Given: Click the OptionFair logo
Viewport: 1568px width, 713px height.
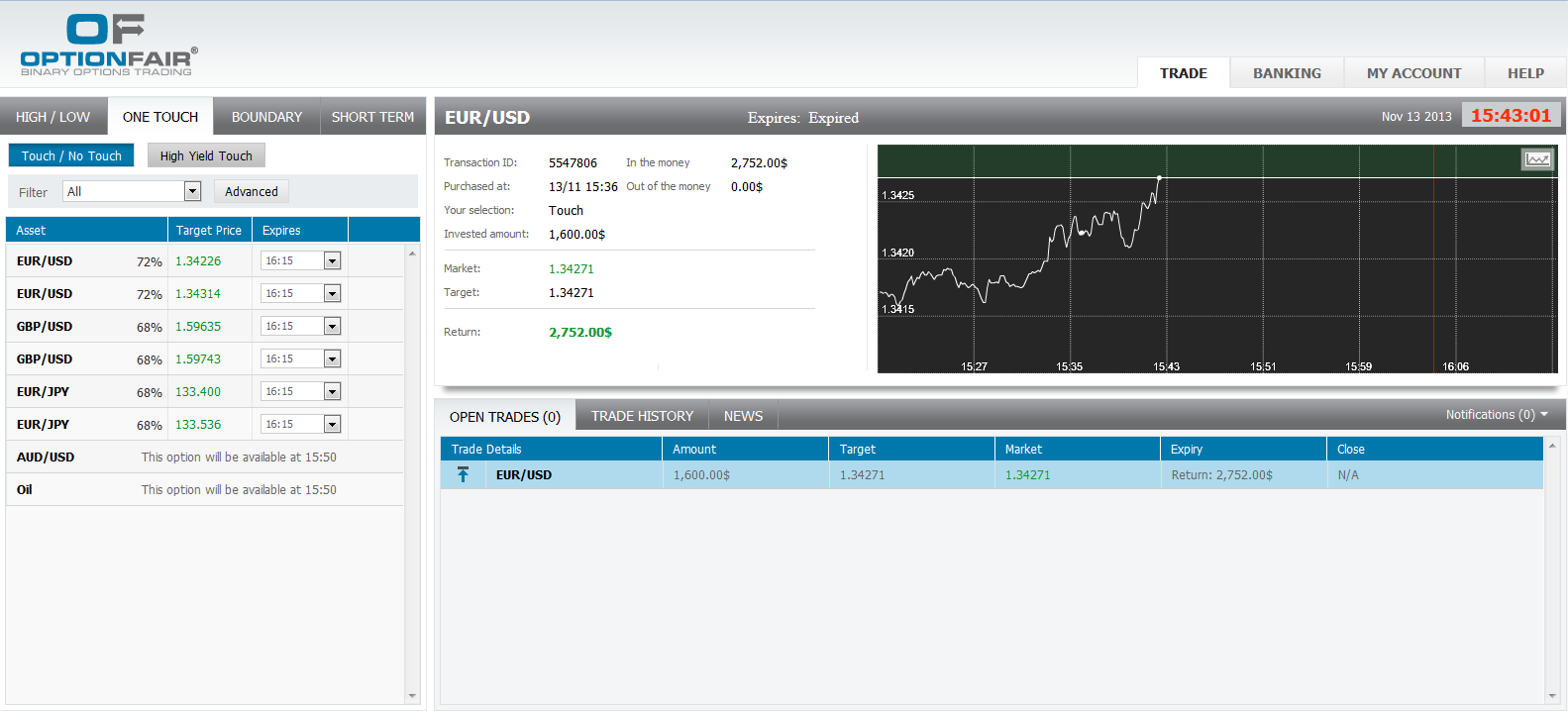Looking at the screenshot, I should (x=108, y=46).
